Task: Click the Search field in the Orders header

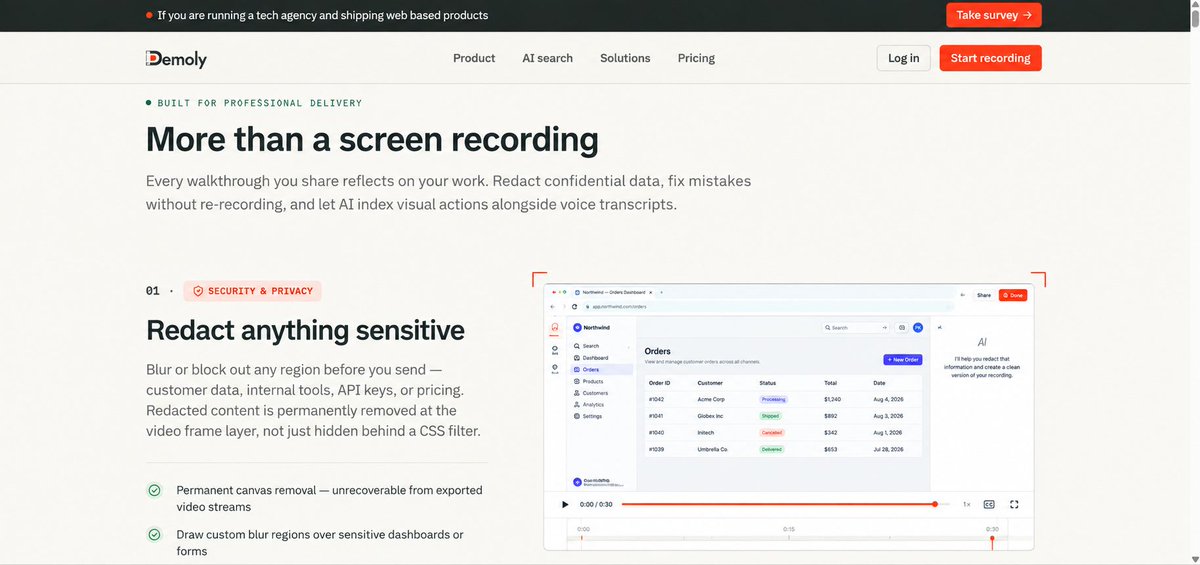Action: tap(856, 327)
